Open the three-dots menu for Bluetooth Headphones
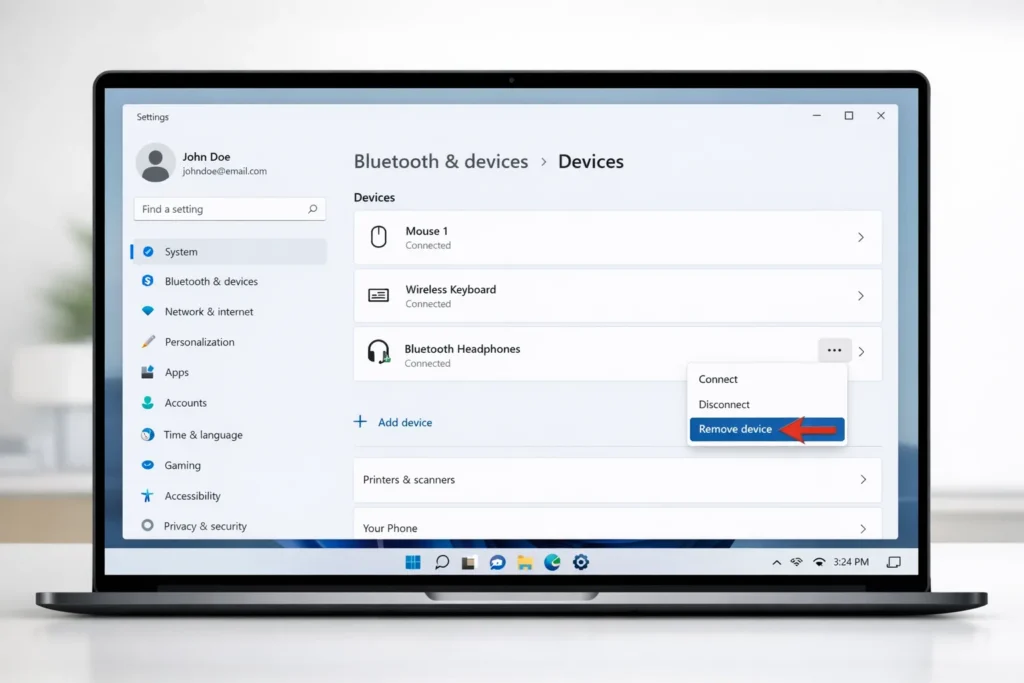The image size is (1024, 683). [x=834, y=351]
